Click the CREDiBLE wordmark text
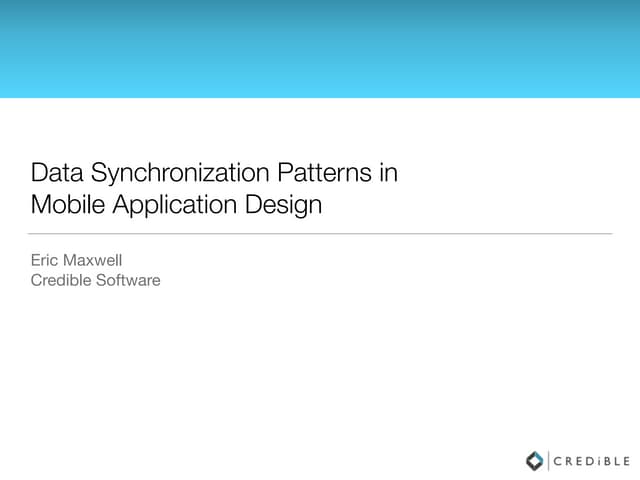 pos(591,461)
